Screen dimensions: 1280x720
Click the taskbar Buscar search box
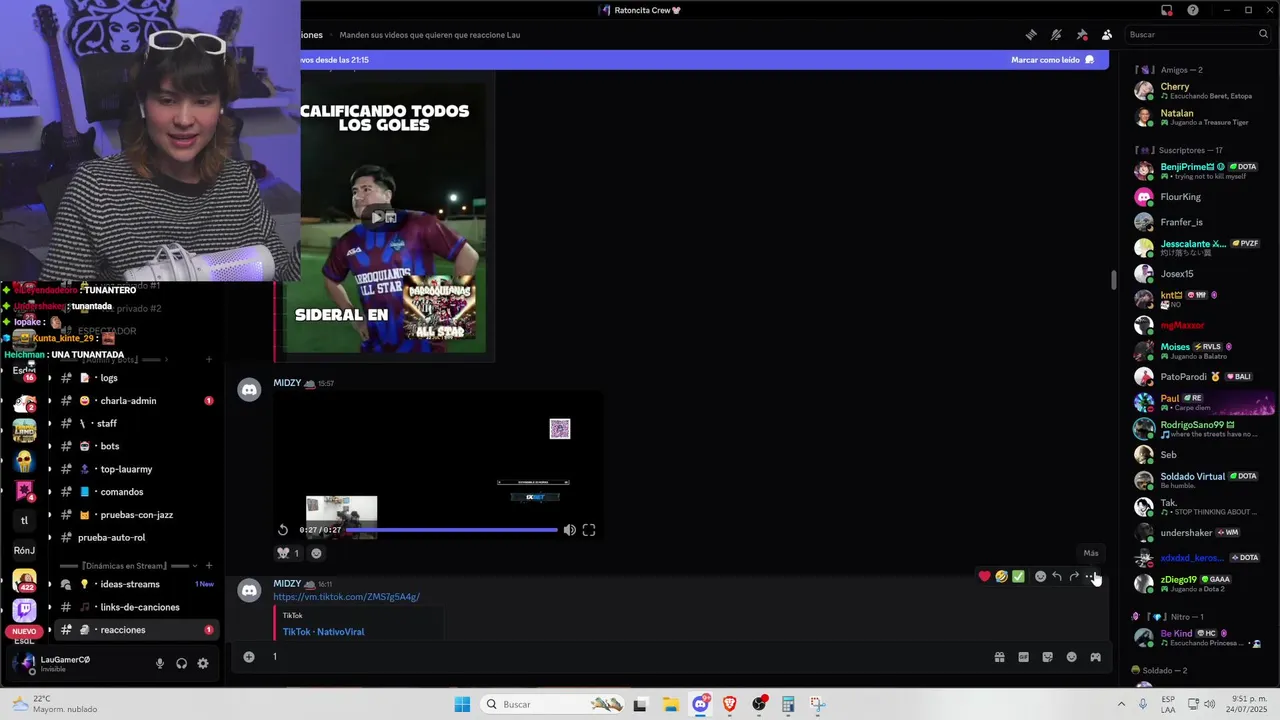coord(552,704)
